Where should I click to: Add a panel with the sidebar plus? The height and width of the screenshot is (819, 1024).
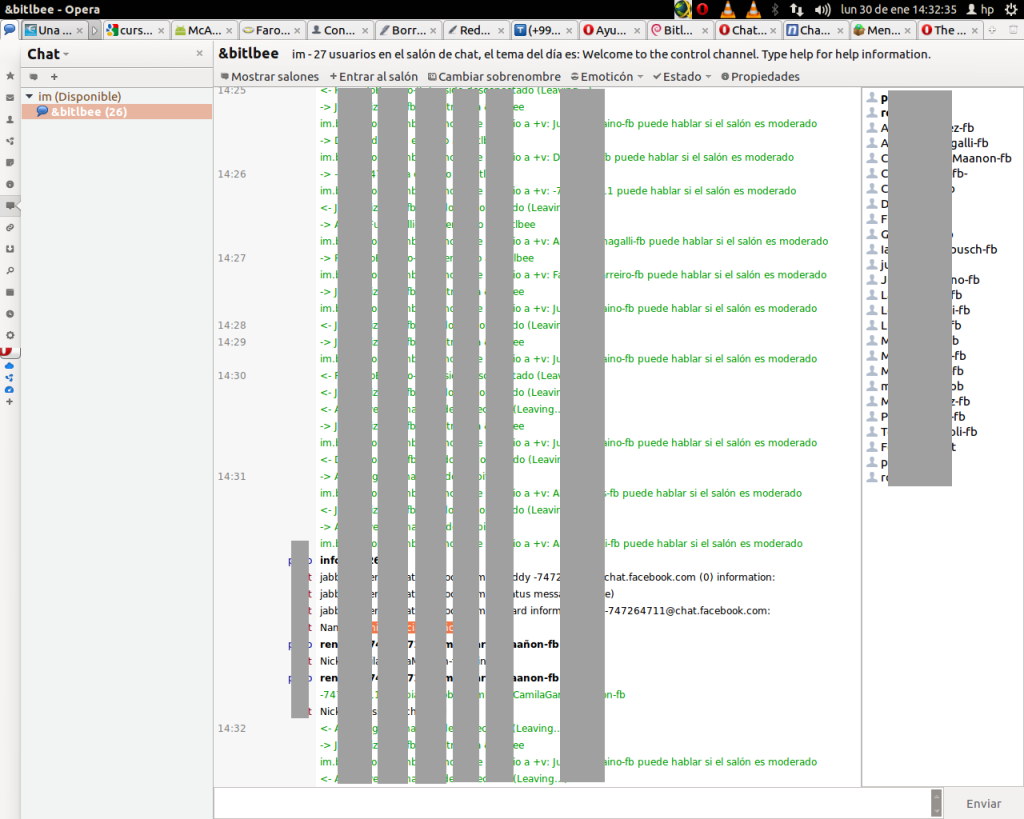tap(9, 402)
